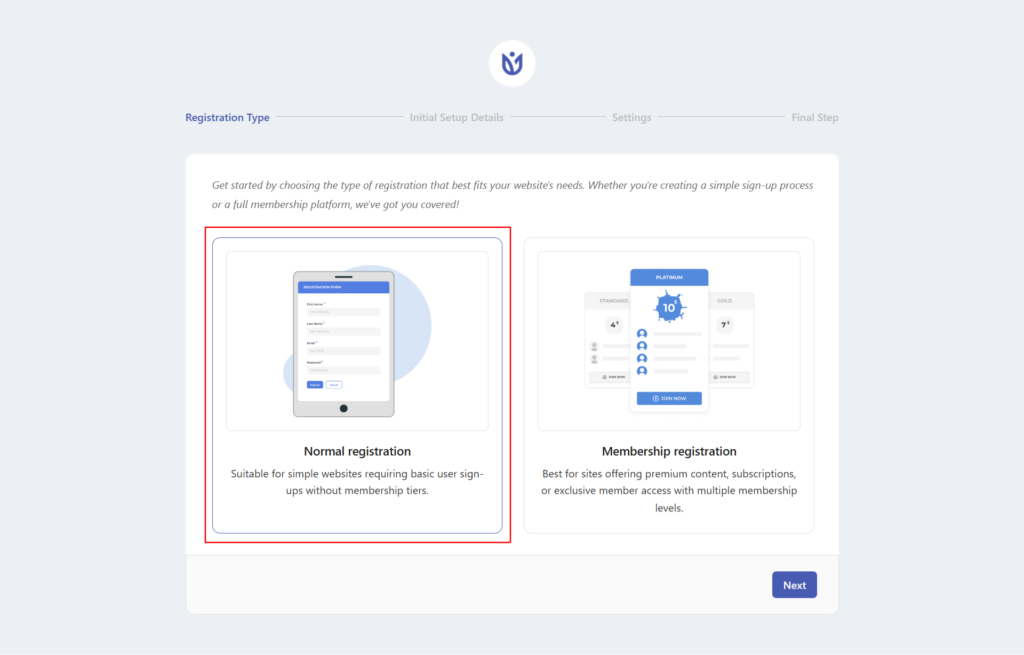Click the circle icon in Gold's JOIN NOW button
Image resolution: width=1024 pixels, height=655 pixels.
(x=716, y=377)
